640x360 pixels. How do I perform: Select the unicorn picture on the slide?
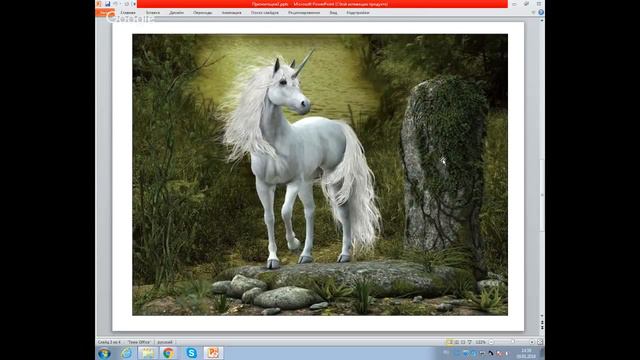point(320,175)
